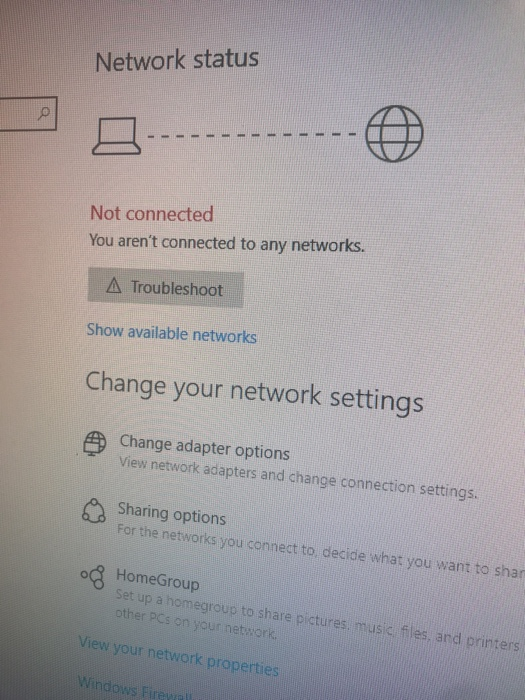
Task: Click the Change adapter options globe icon
Action: 95,443
